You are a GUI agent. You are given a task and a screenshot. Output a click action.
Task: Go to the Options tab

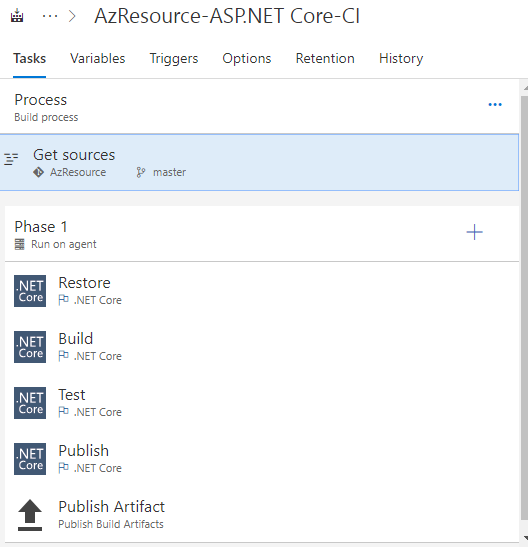click(247, 58)
